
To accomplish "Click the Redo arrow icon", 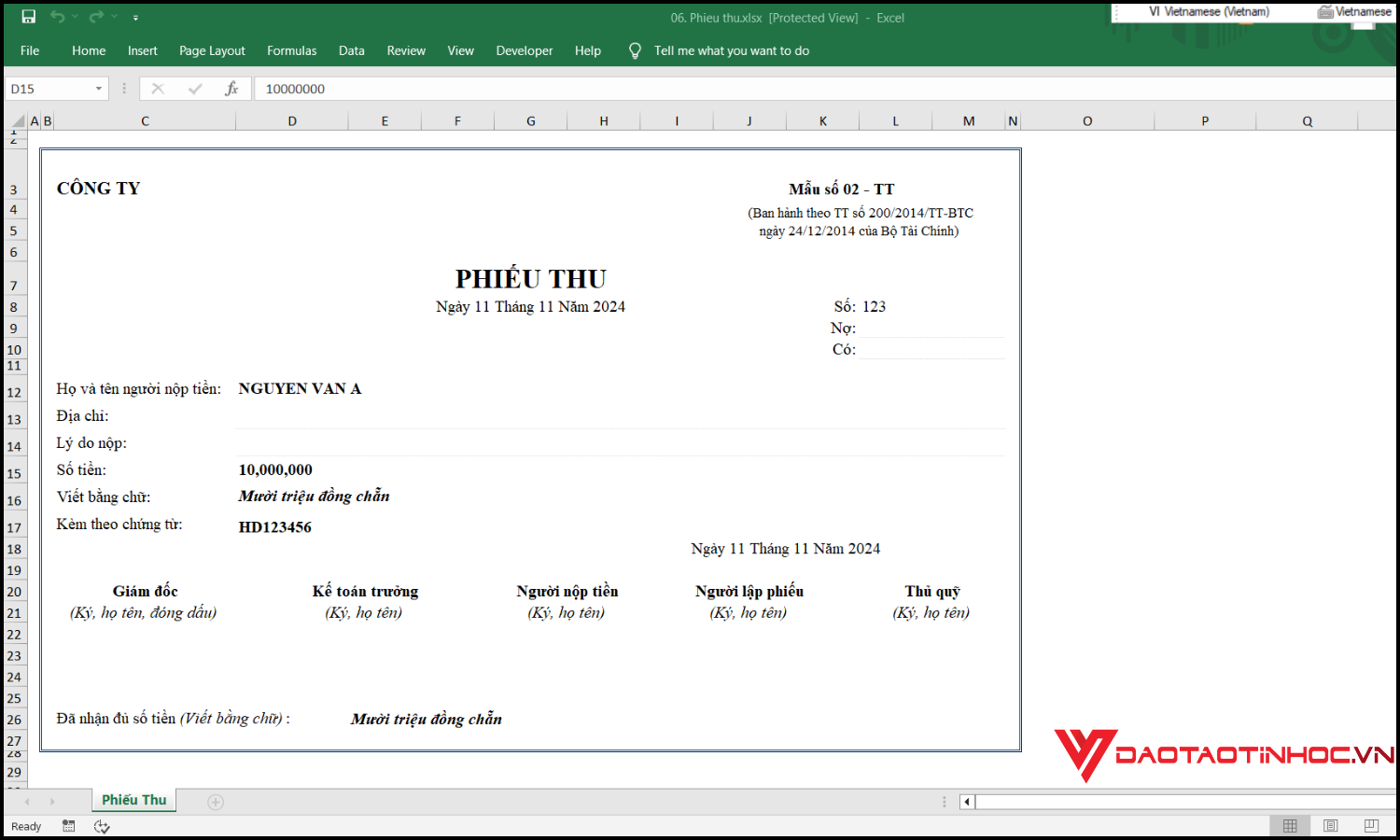I will (x=96, y=17).
